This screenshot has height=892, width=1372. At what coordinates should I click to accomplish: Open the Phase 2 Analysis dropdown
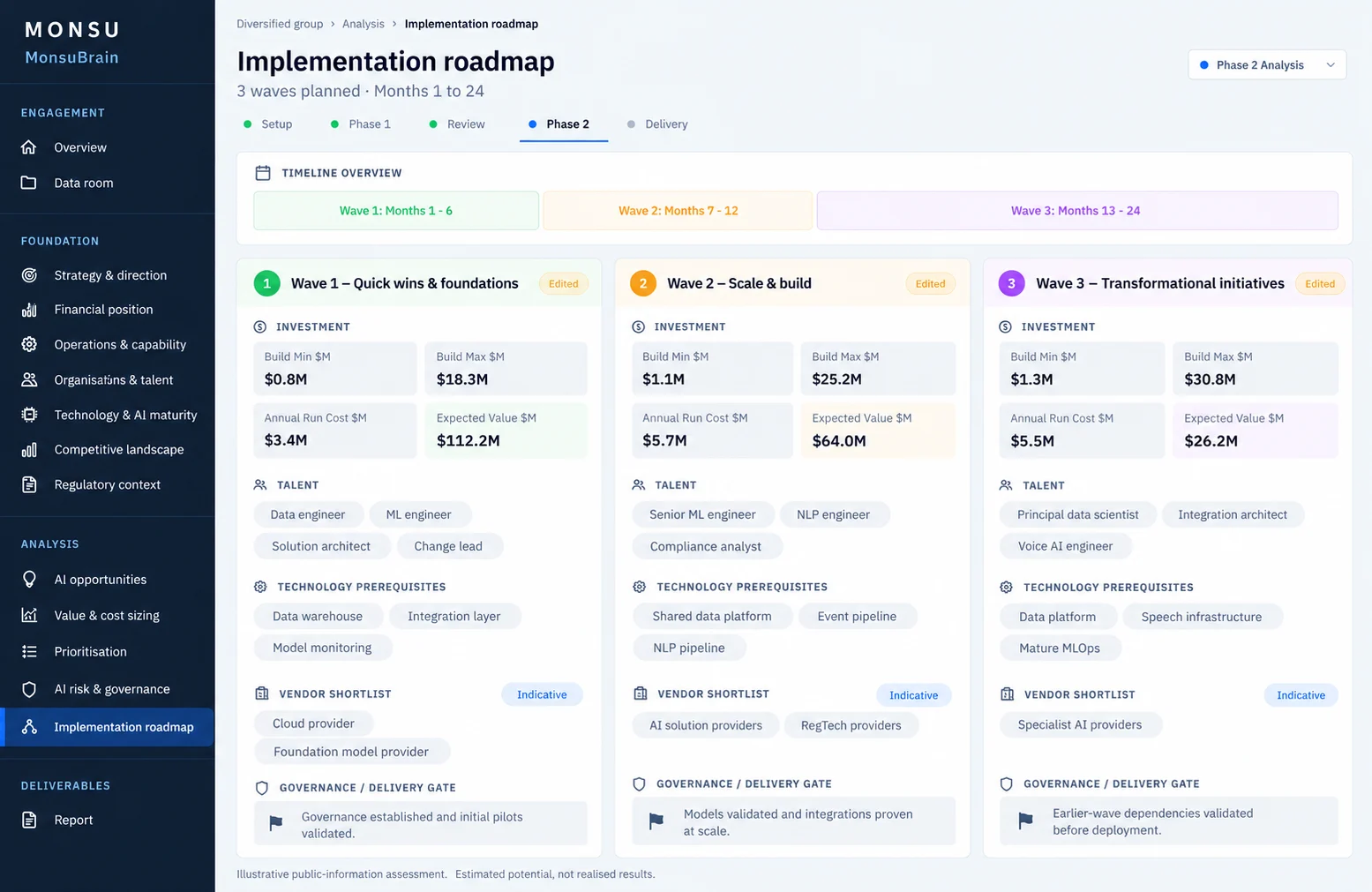1267,65
